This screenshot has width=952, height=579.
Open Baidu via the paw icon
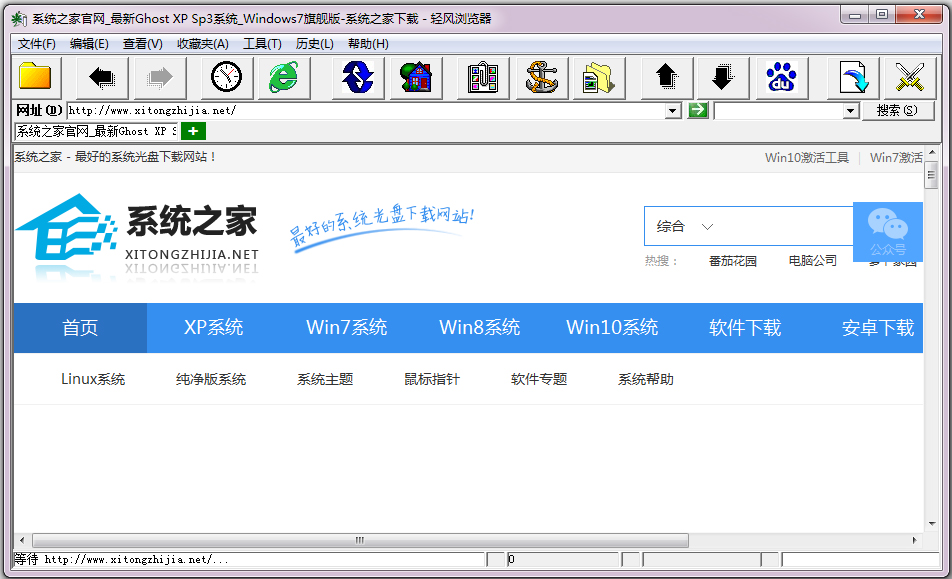[x=782, y=78]
